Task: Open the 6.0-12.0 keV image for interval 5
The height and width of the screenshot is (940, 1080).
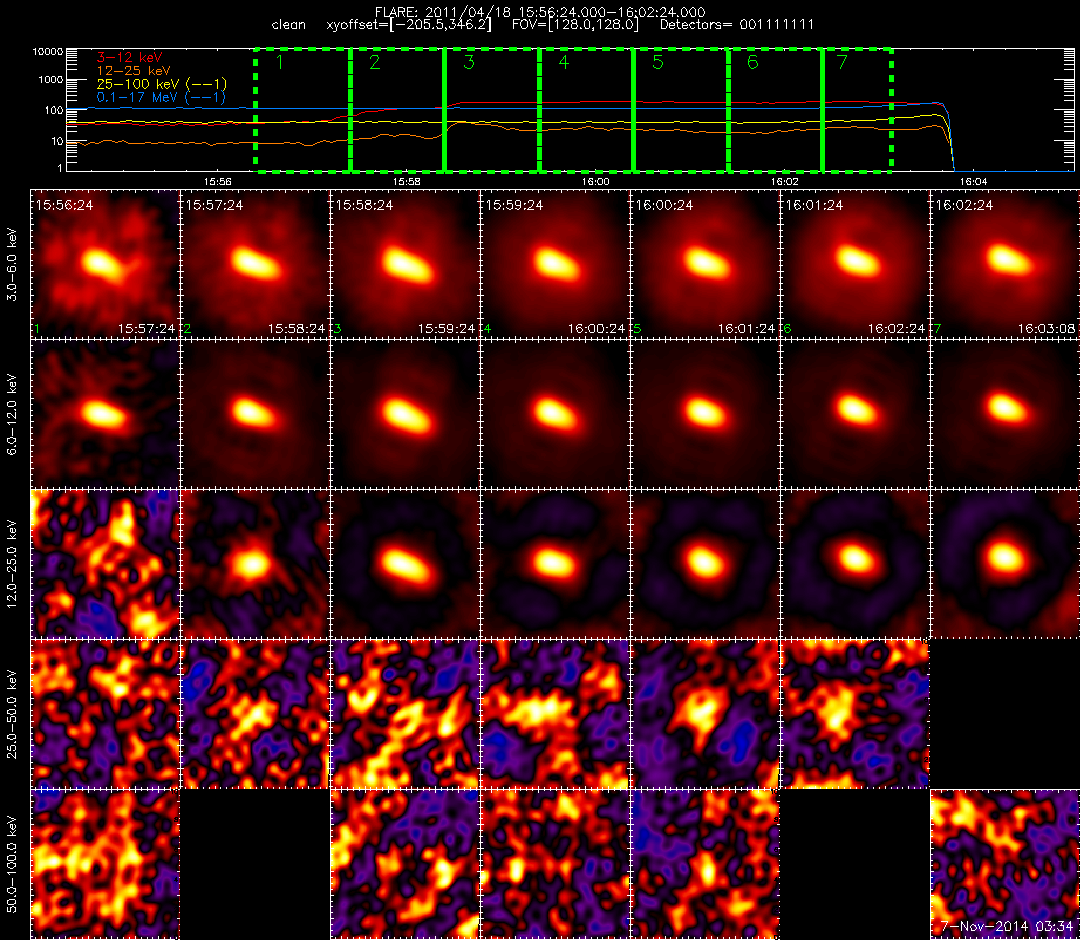Action: [705, 415]
